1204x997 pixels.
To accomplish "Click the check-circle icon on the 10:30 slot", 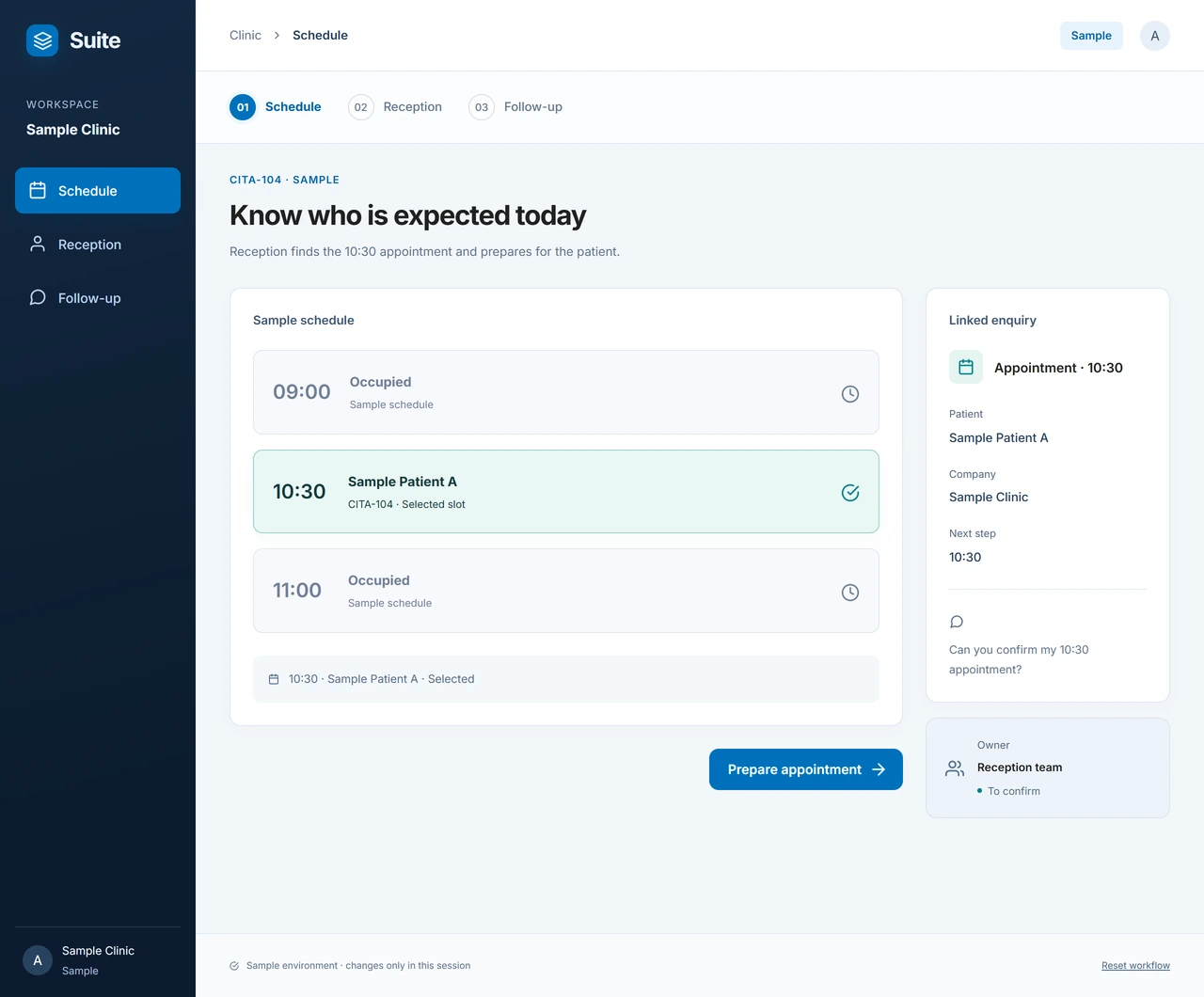I will tap(850, 493).
